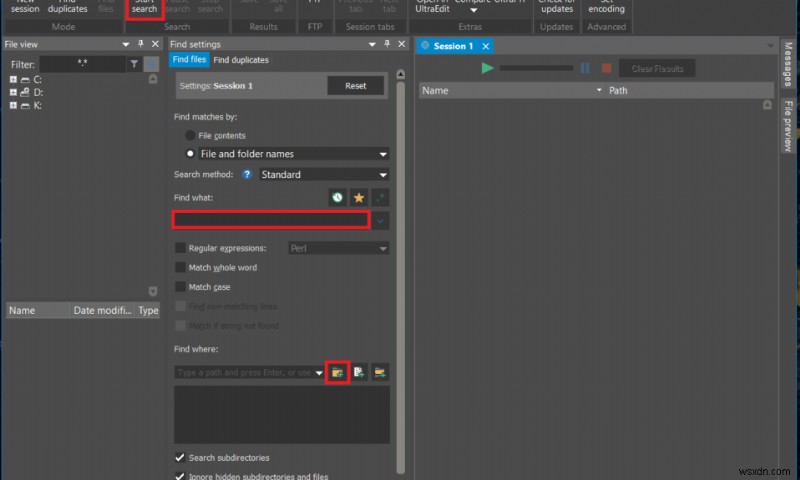Close the Session 1 tab
The image size is (800, 480).
tap(486, 46)
